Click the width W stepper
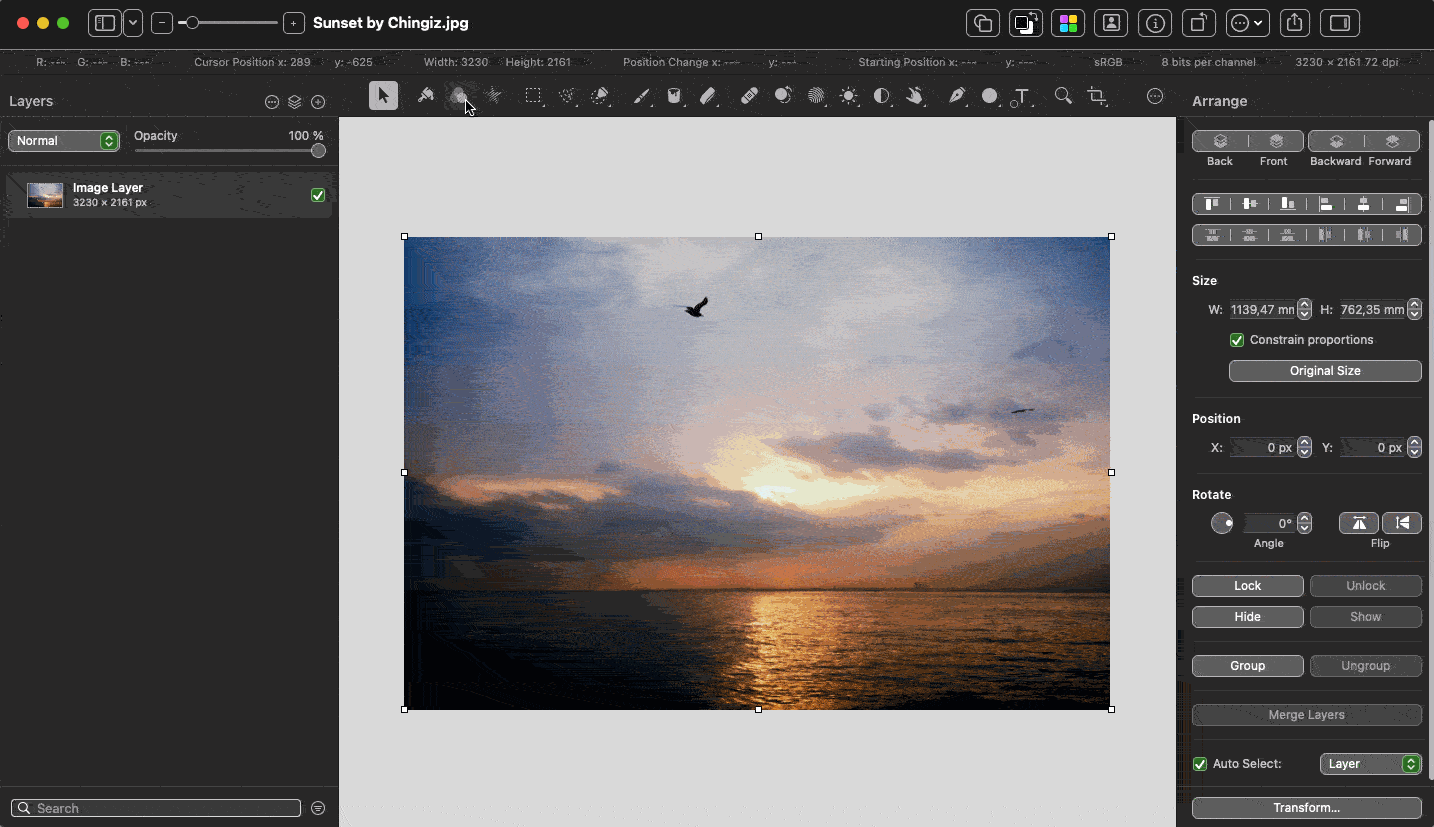The image size is (1434, 827). click(1304, 310)
